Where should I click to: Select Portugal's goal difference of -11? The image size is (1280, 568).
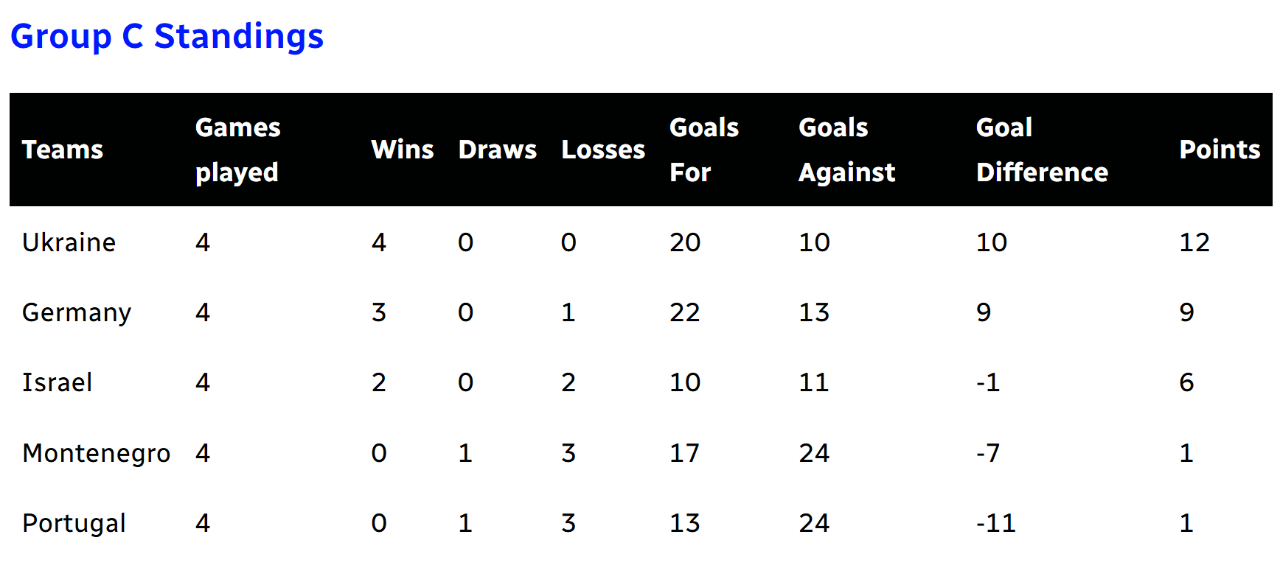[x=995, y=523]
